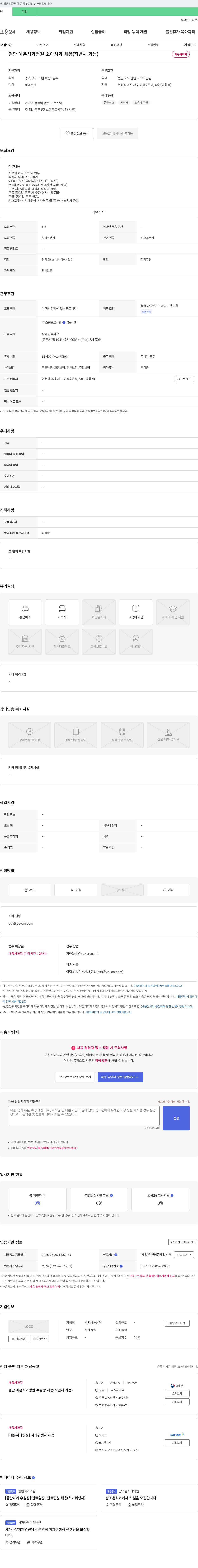
Task: Go to the 전형방법 section tab
Action: click(153, 45)
